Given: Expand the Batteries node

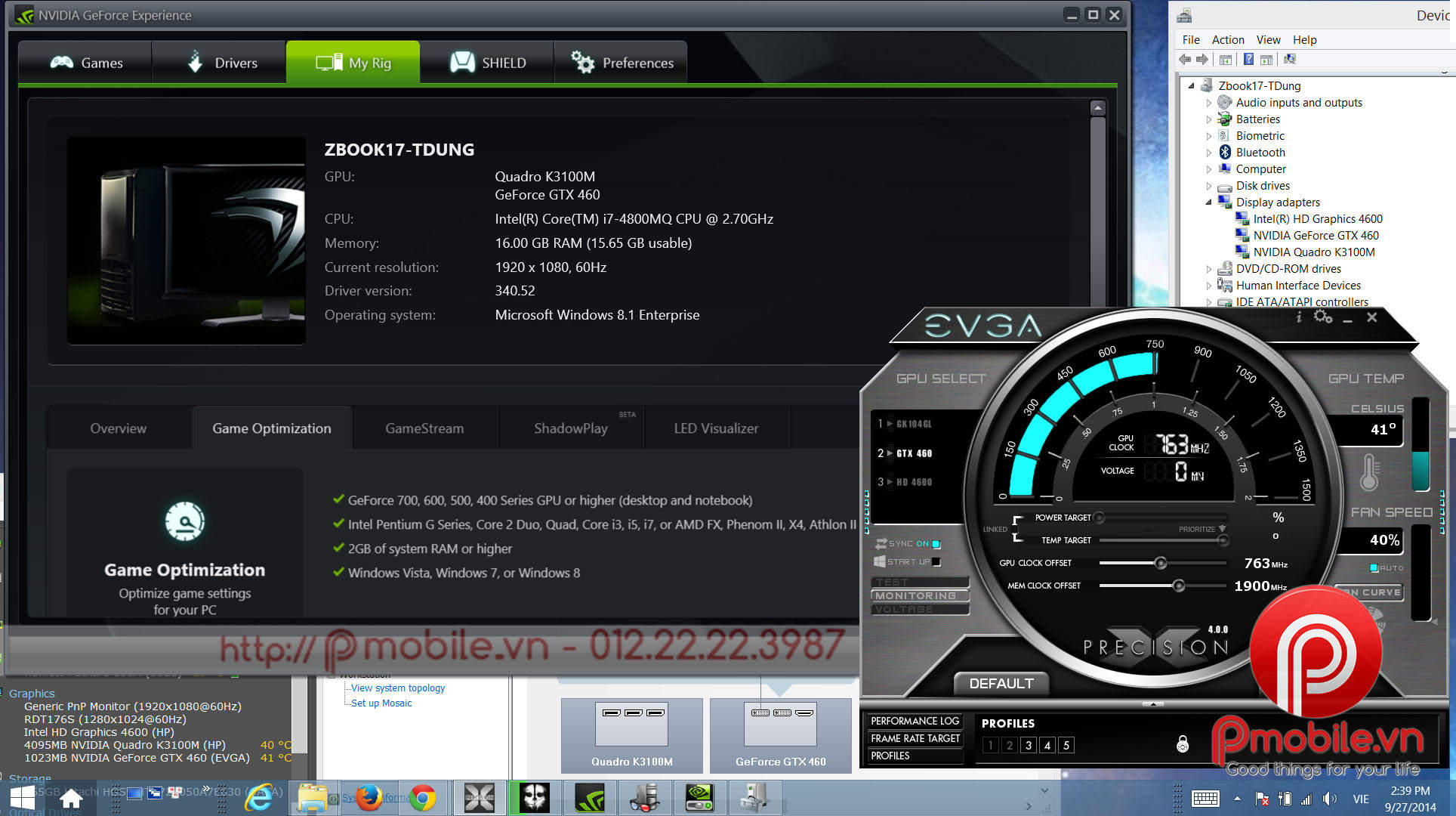Looking at the screenshot, I should [1209, 119].
